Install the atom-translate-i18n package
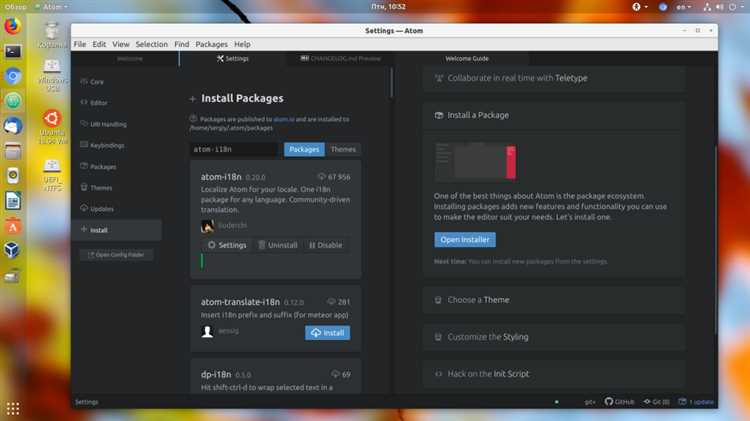The width and height of the screenshot is (750, 421). pos(328,333)
